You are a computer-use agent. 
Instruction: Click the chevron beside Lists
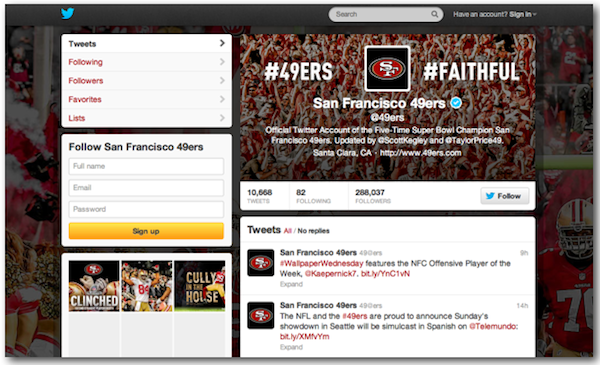222,118
